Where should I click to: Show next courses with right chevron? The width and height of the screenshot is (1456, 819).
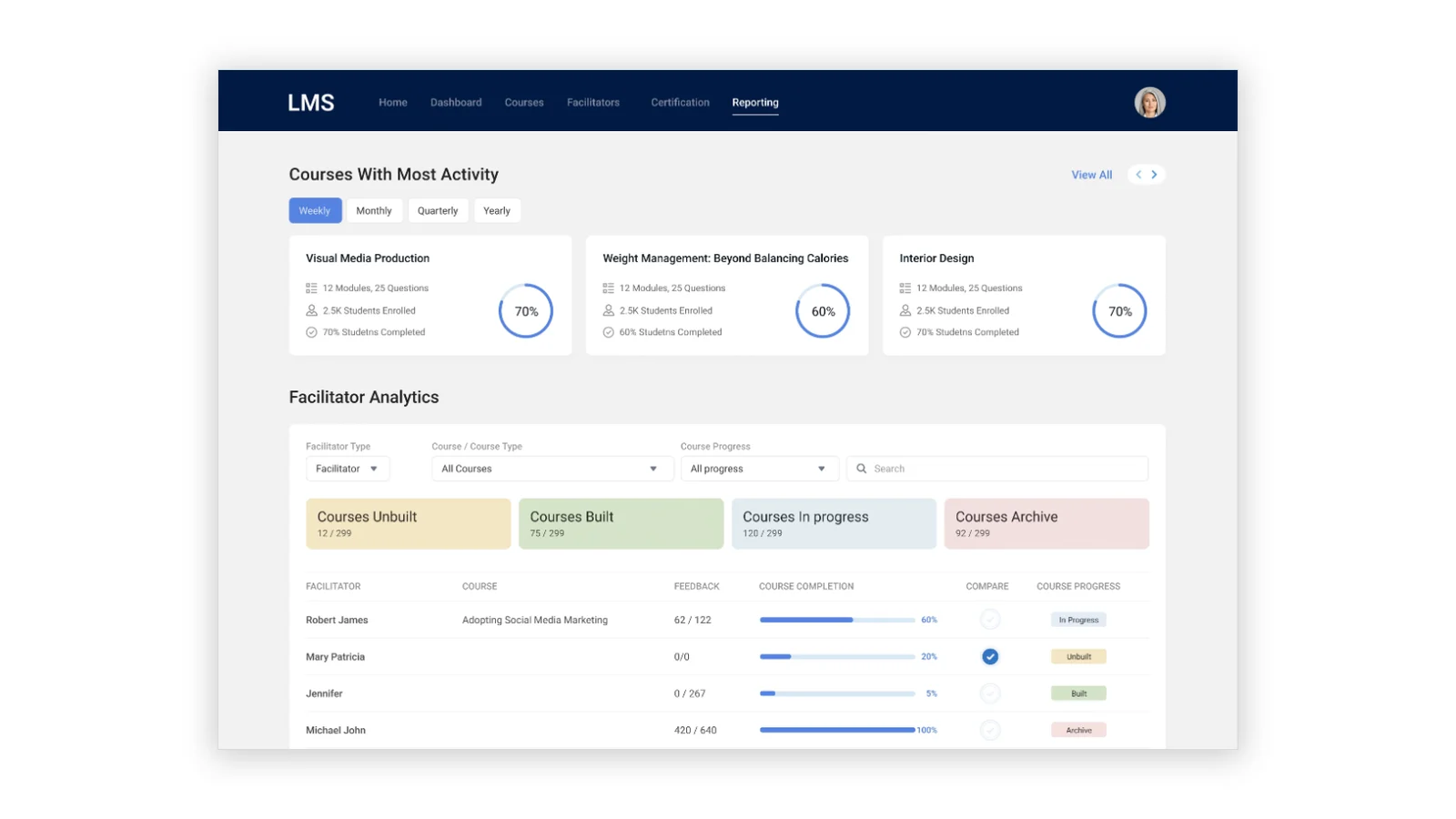(1154, 175)
